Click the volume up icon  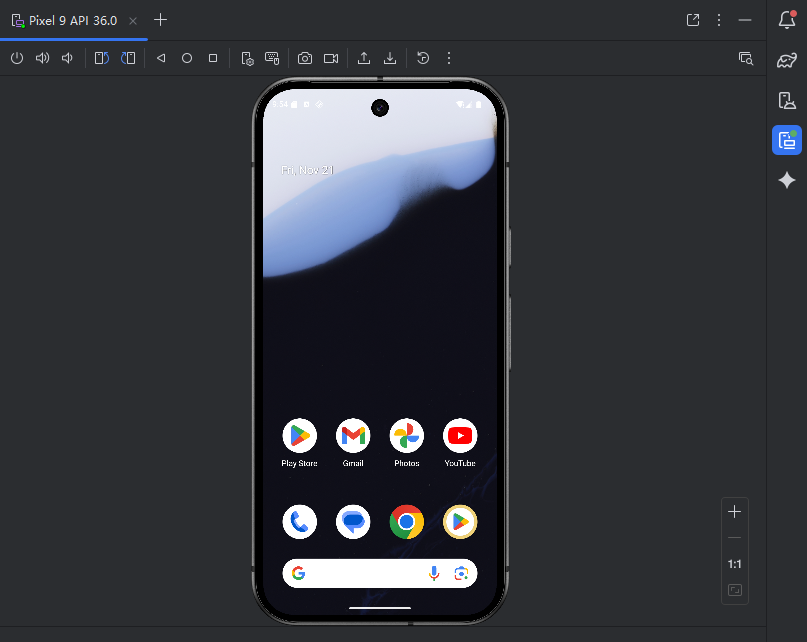point(42,59)
